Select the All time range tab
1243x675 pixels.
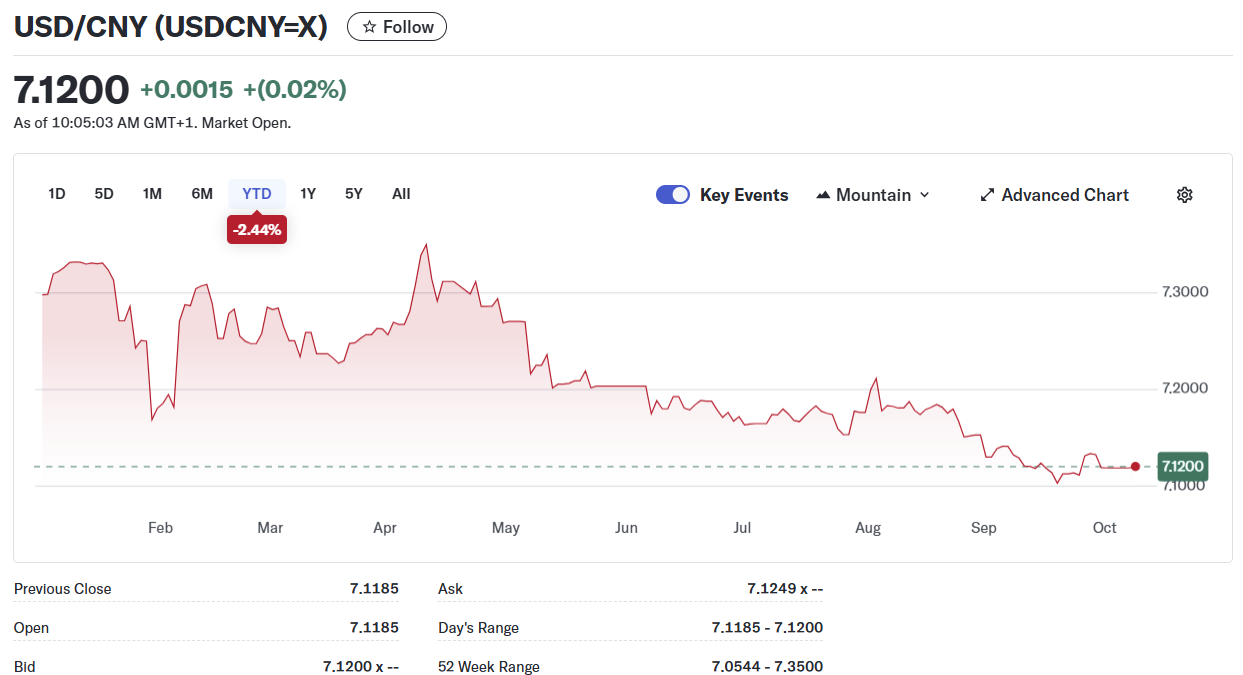(x=401, y=194)
